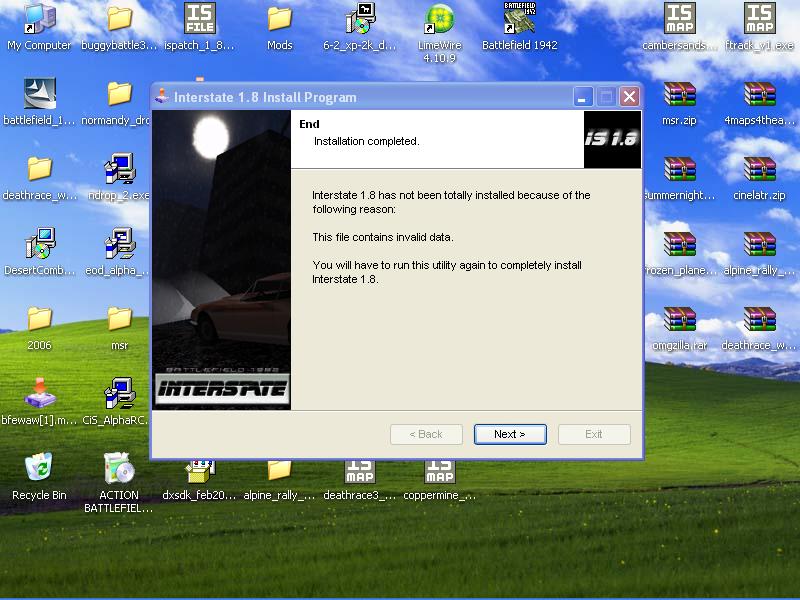Click Next in the Interstate installer
This screenshot has height=600, width=800.
tap(510, 434)
